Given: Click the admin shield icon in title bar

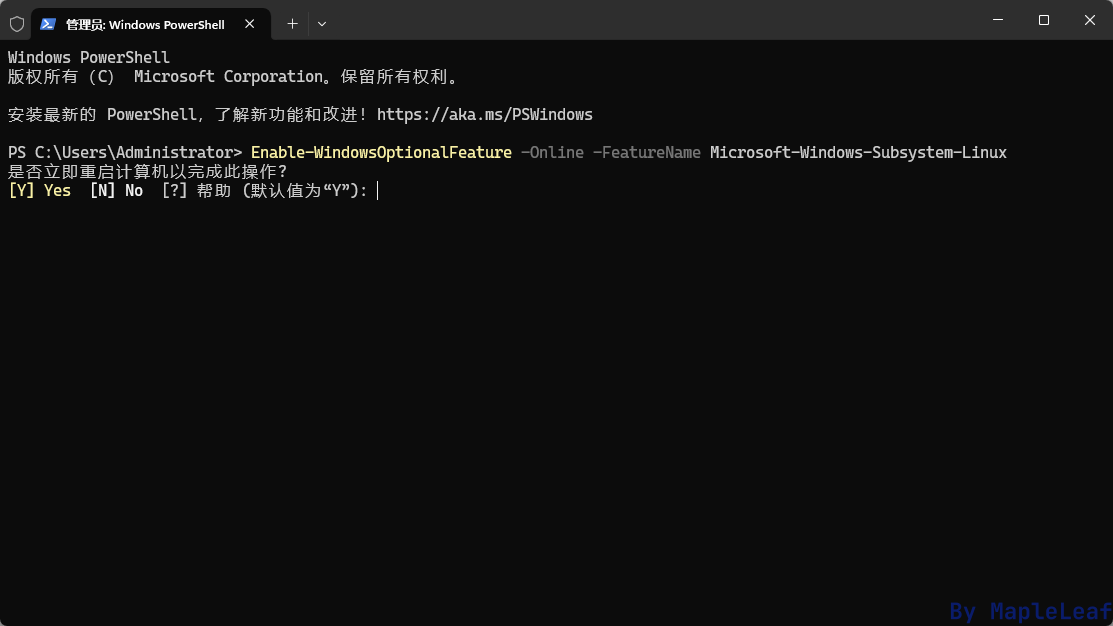Looking at the screenshot, I should pos(17,24).
